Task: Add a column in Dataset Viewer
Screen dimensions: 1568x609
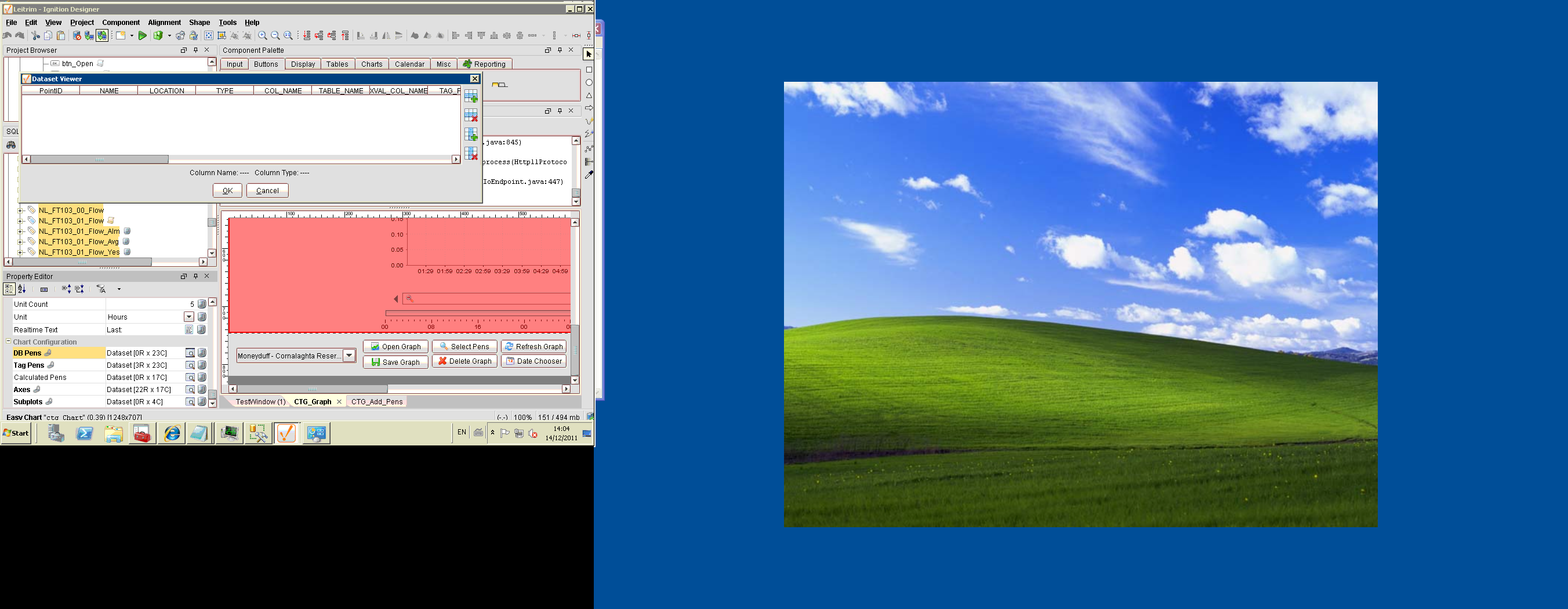Action: pyautogui.click(x=470, y=134)
